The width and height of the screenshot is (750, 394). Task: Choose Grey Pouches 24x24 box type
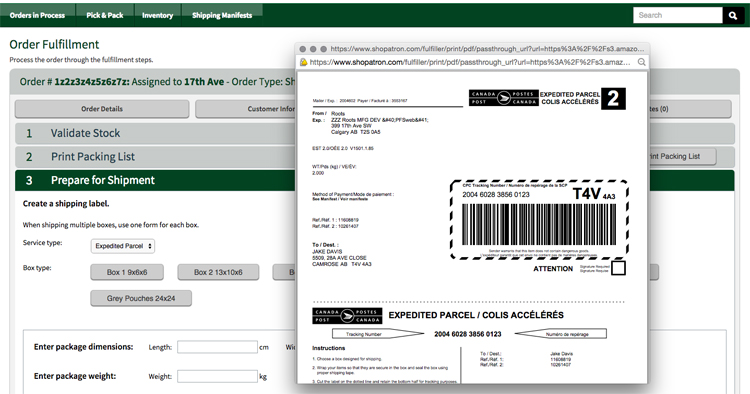click(x=141, y=298)
